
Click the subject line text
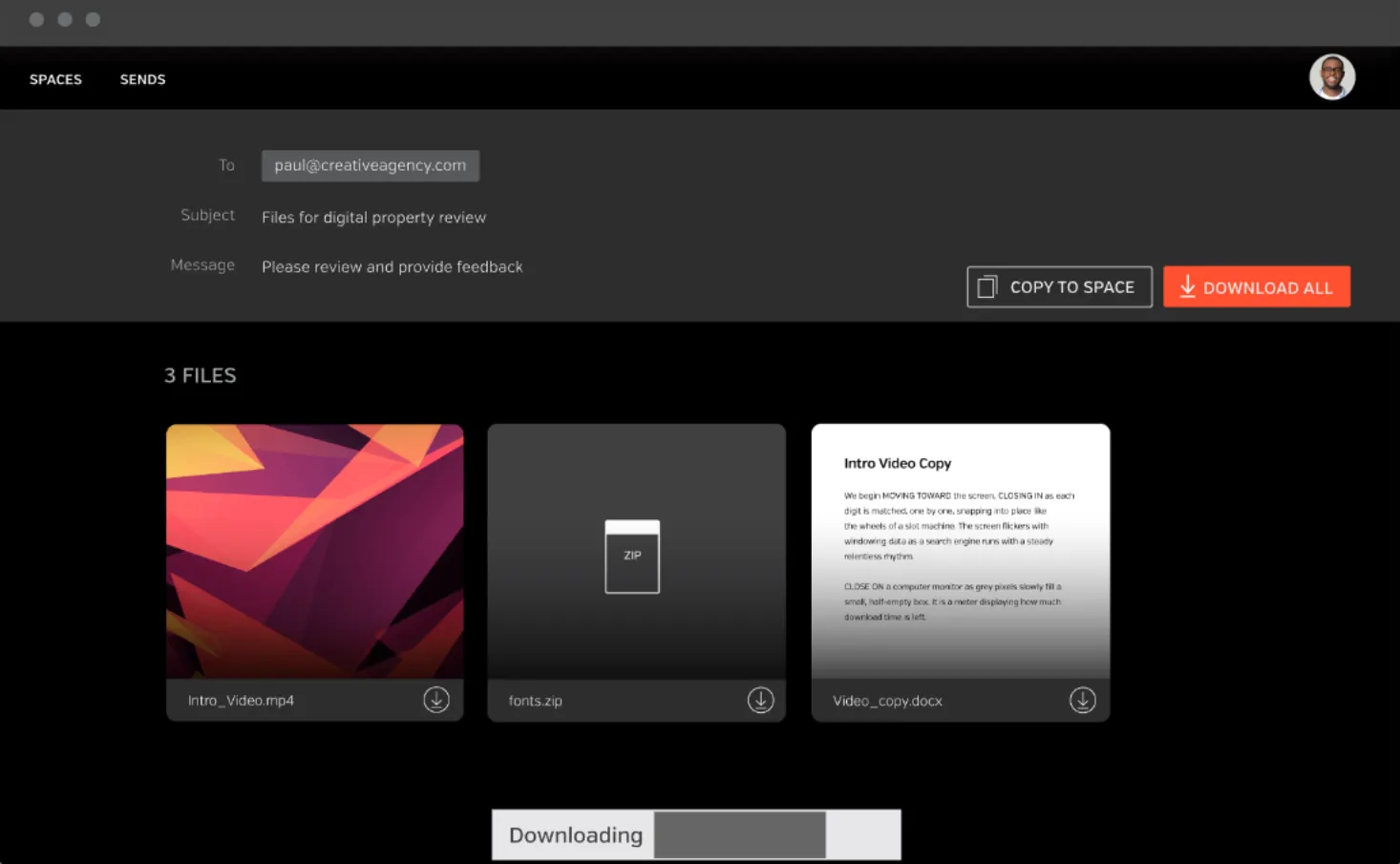point(374,218)
